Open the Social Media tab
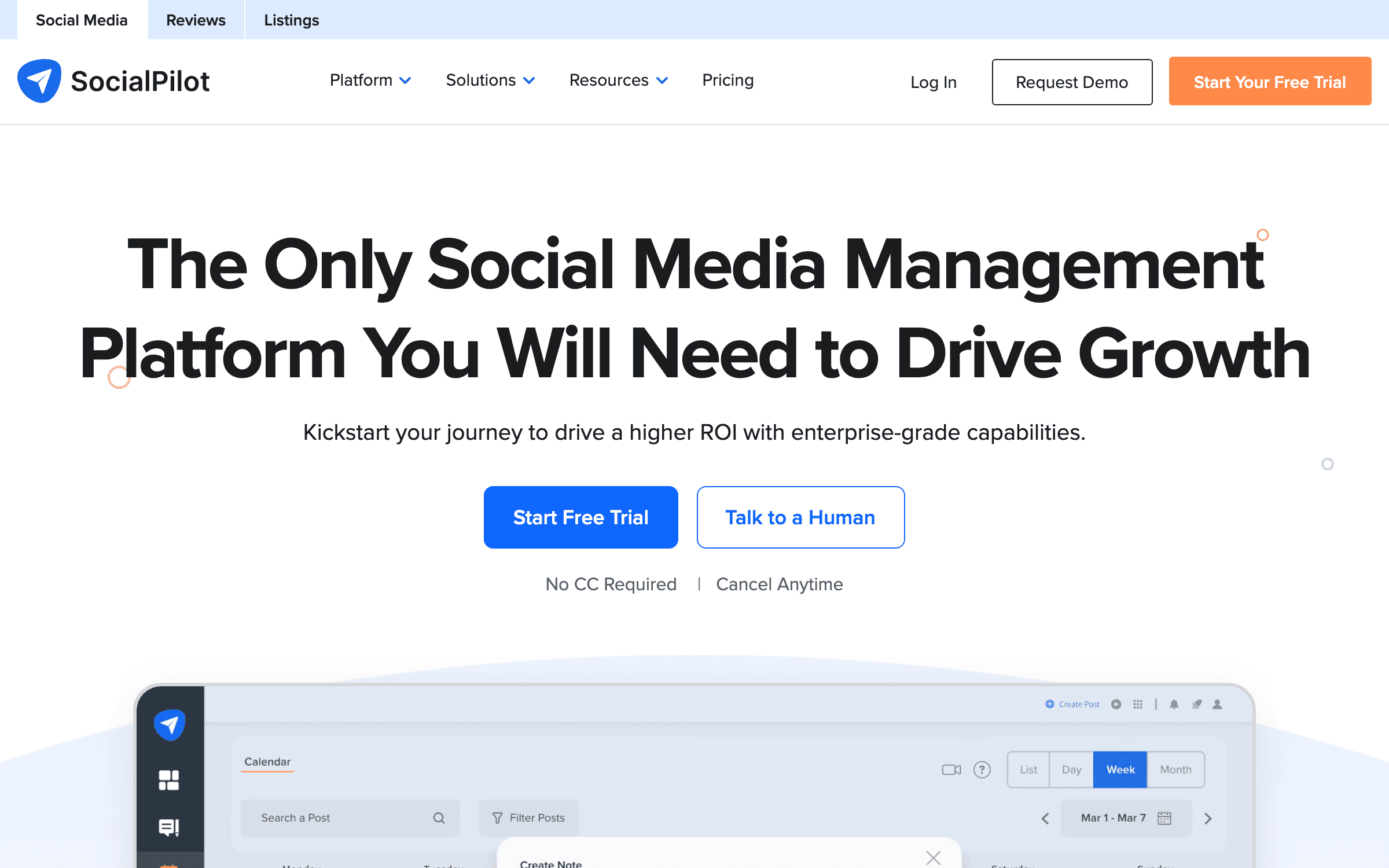1389x868 pixels. coord(82,20)
